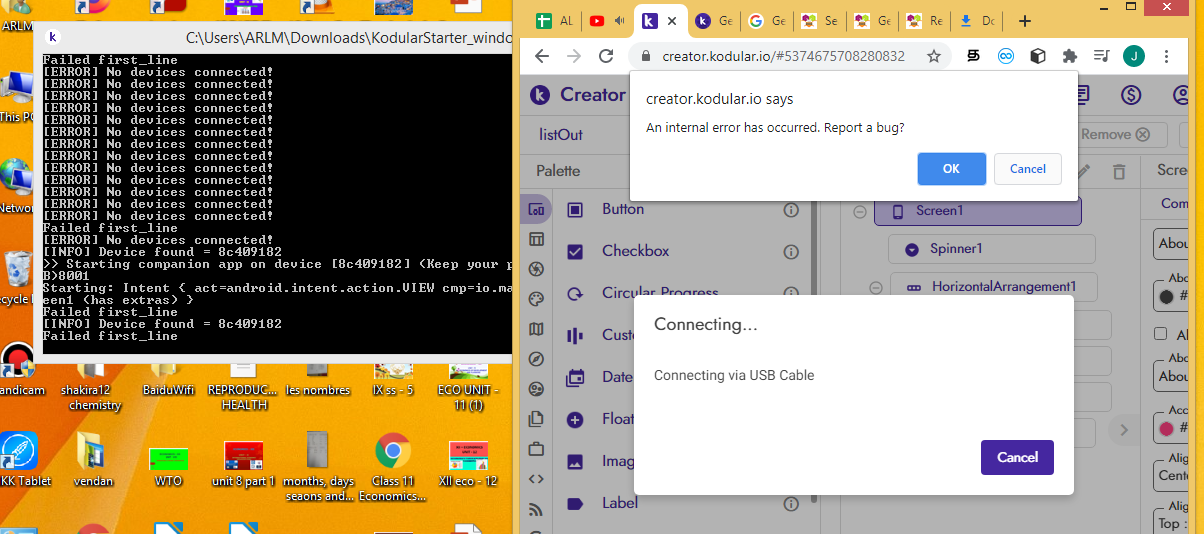Switch to the YouTube tab
1204x534 pixels.
(x=606, y=20)
